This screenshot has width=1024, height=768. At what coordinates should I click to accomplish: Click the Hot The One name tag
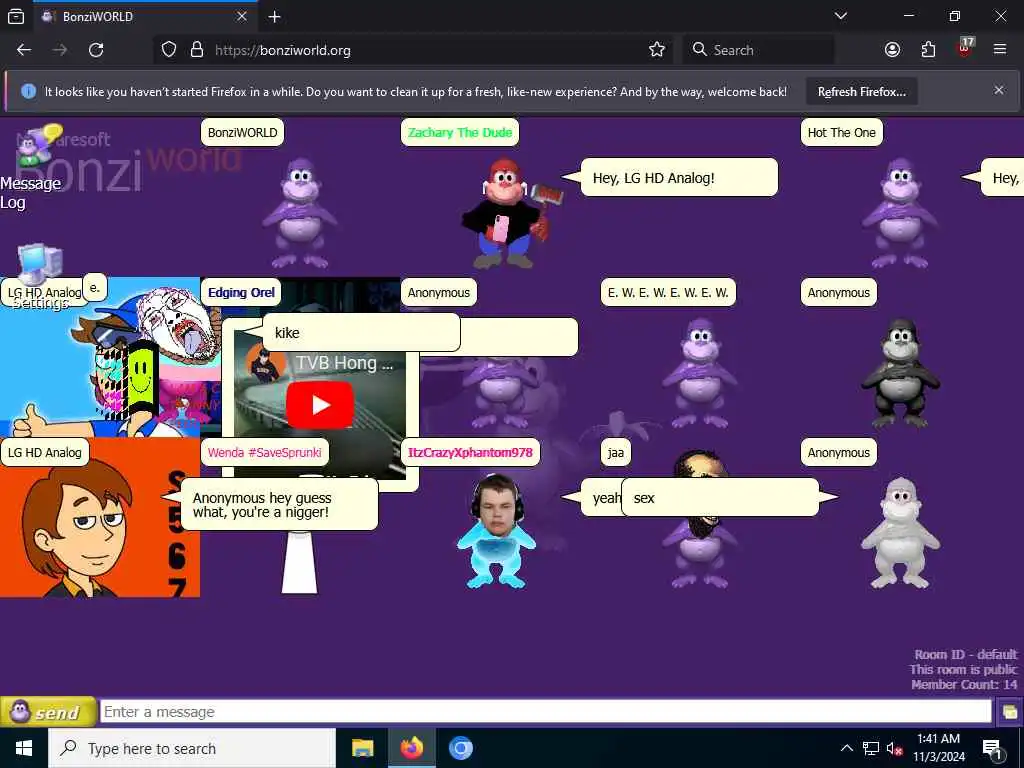coord(841,133)
